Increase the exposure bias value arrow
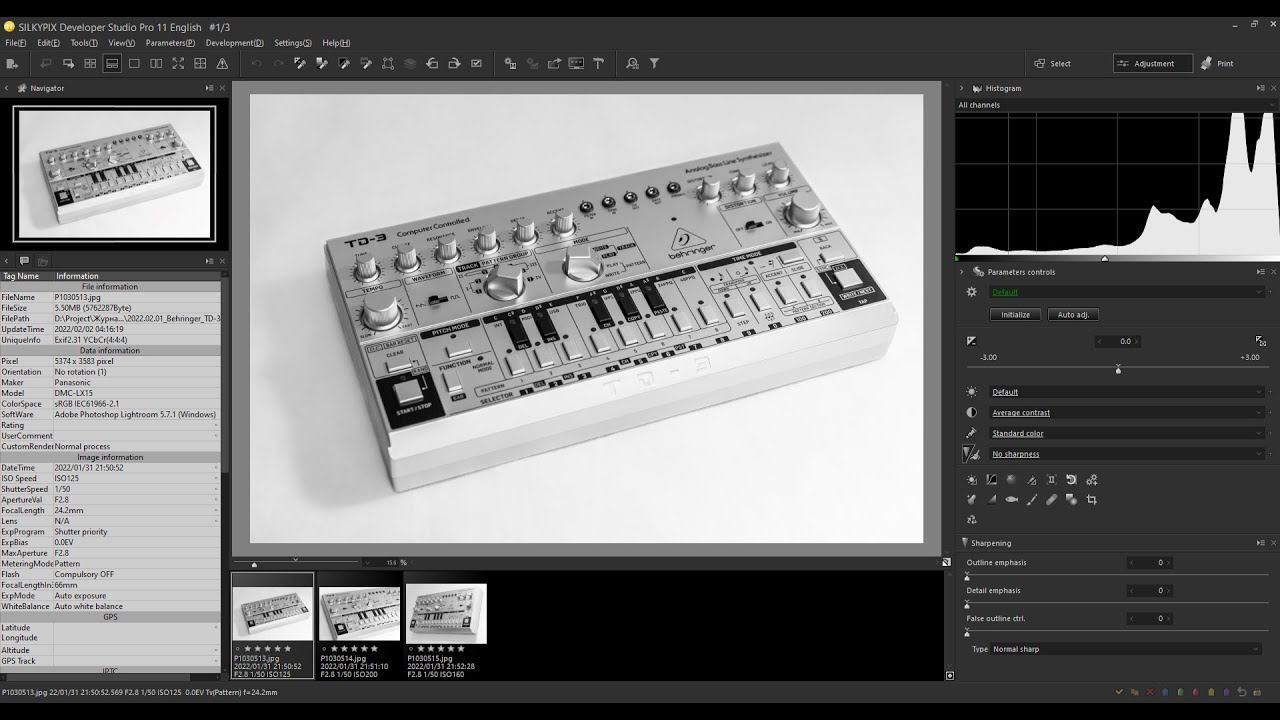The width and height of the screenshot is (1280, 720). coord(1137,342)
